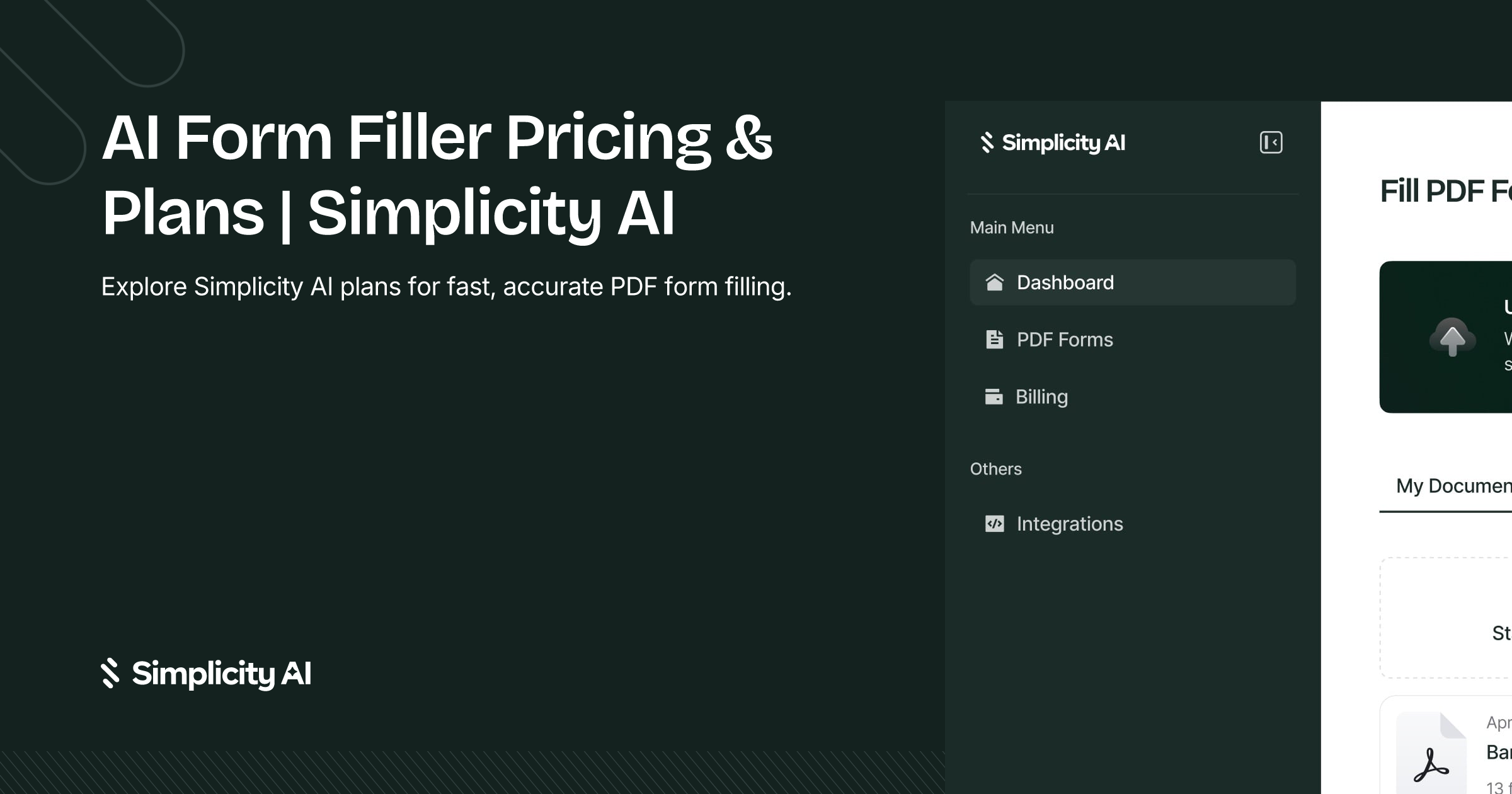Click the bottom-left Simplicity AI logo

point(206,674)
